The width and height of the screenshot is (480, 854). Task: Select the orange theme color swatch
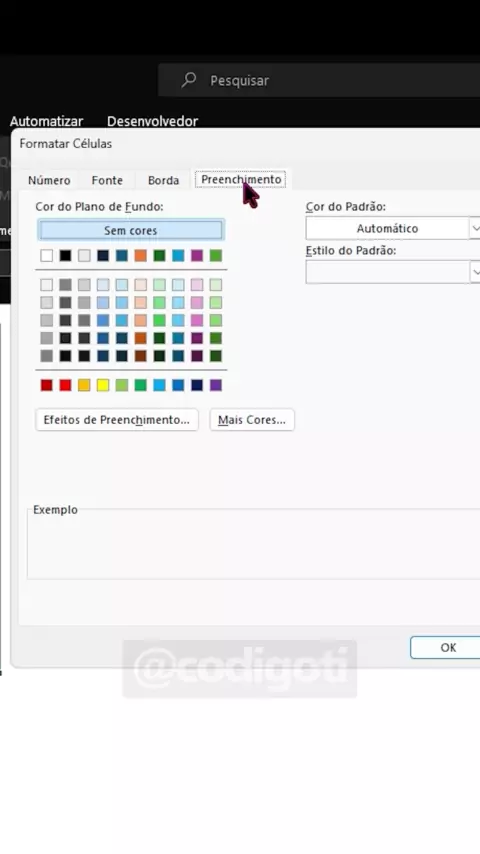(x=141, y=255)
